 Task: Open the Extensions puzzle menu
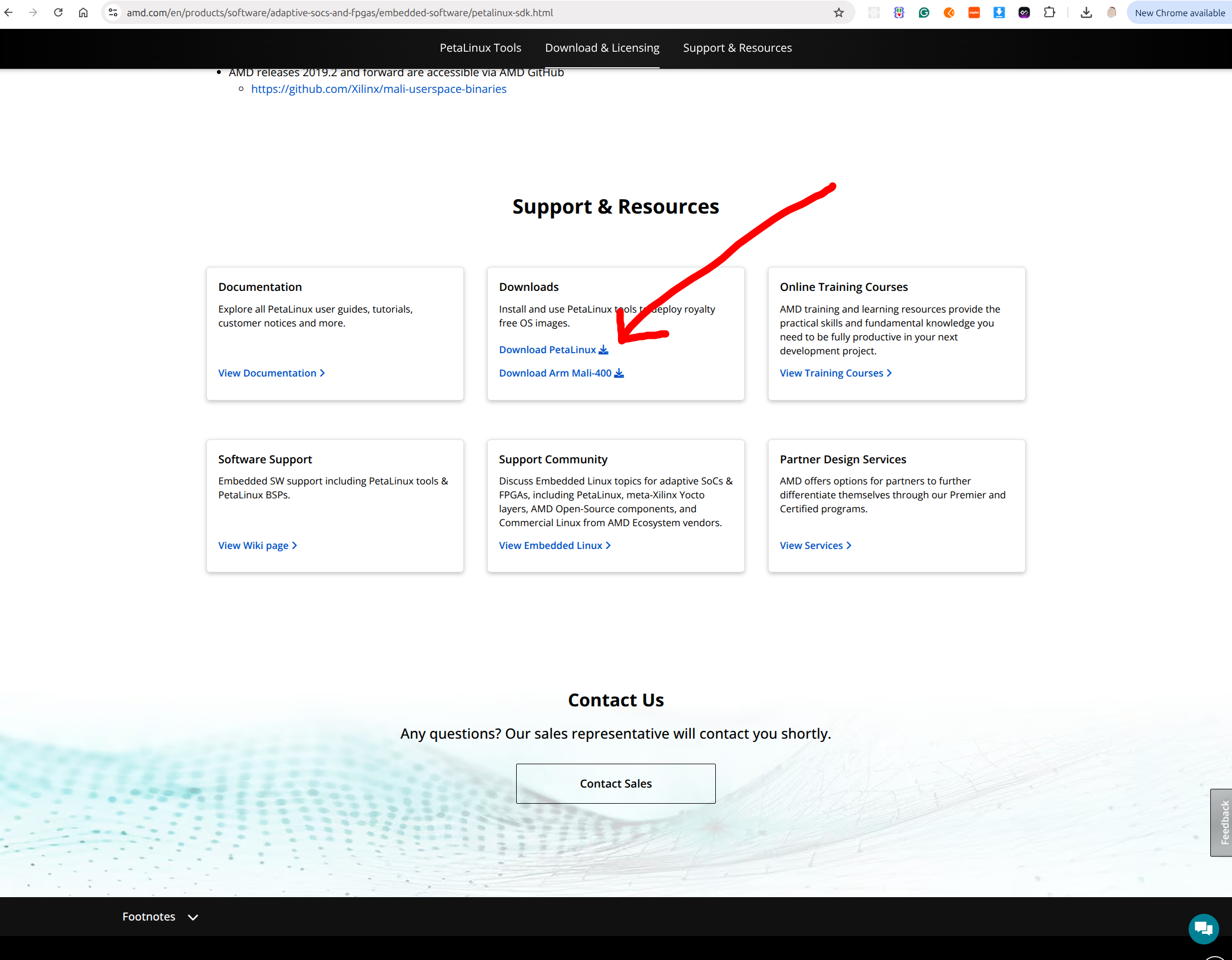(1049, 12)
